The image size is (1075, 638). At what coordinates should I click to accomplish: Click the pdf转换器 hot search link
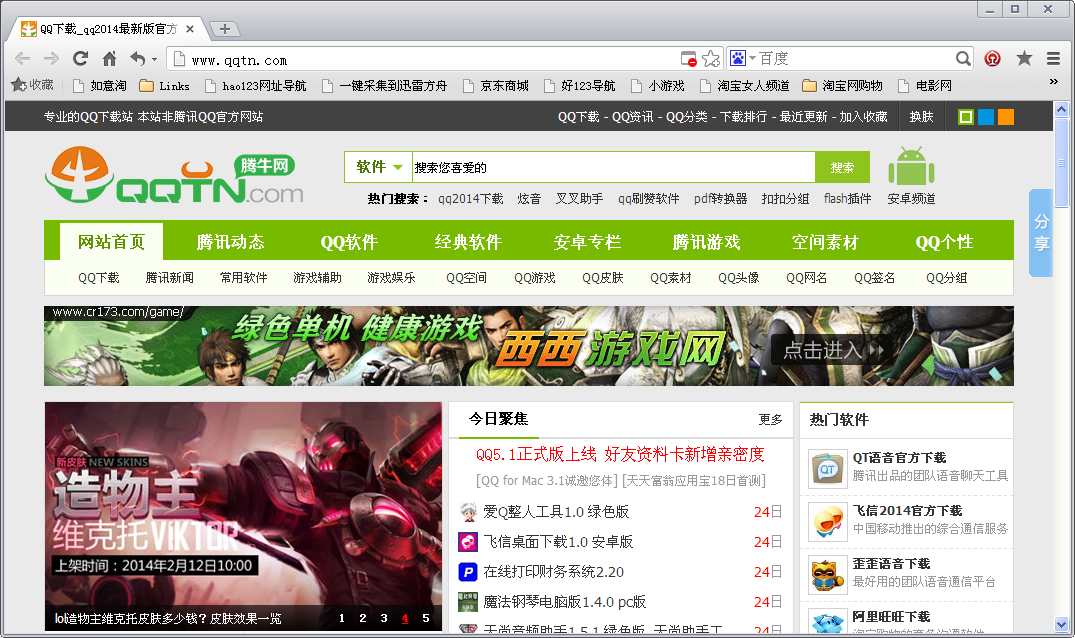[720, 199]
